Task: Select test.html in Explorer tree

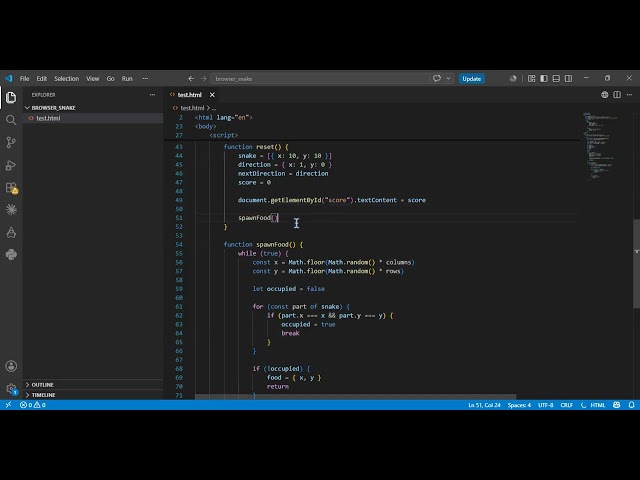Action: (x=93, y=118)
